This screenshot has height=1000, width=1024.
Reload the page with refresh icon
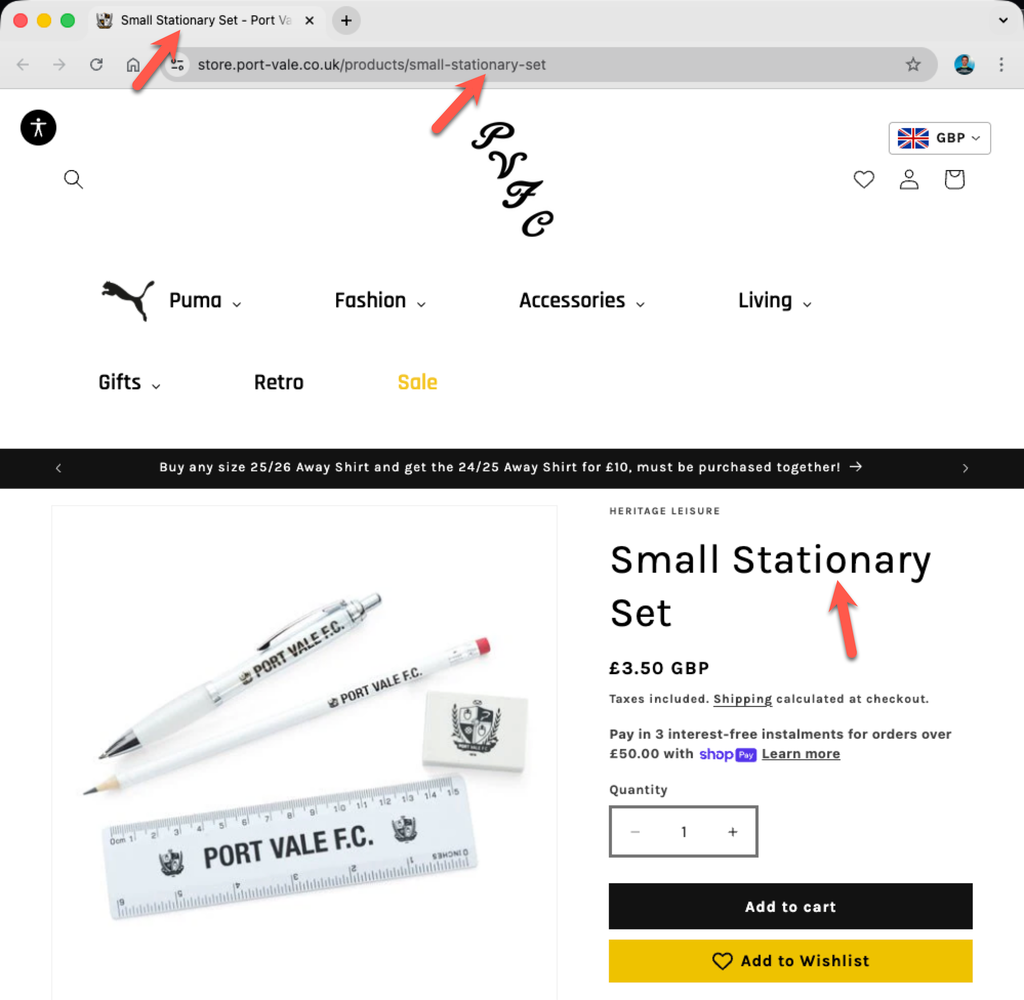96,64
